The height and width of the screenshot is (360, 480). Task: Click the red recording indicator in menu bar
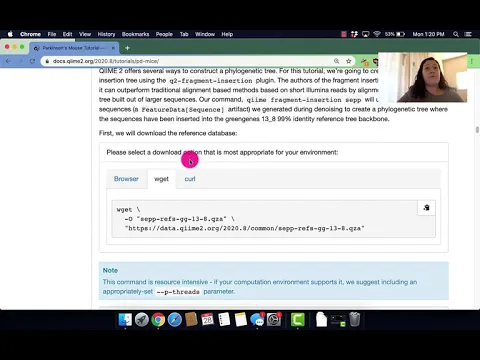coord(344,34)
